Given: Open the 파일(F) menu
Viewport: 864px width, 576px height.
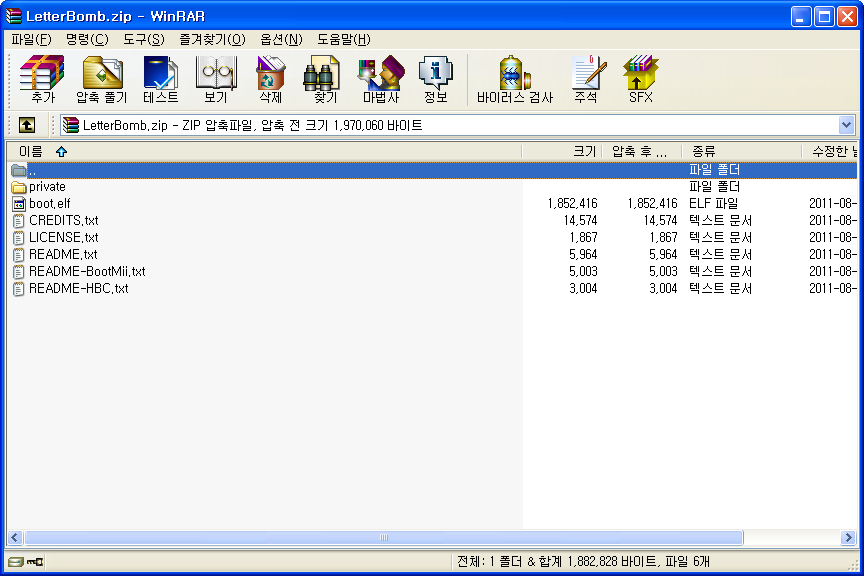Looking at the screenshot, I should point(31,39).
